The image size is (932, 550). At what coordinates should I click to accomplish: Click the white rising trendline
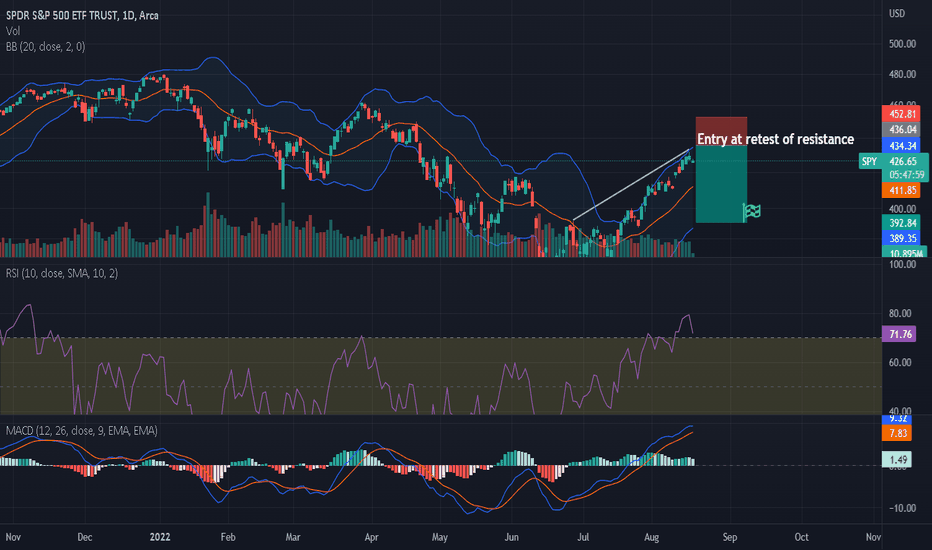631,184
